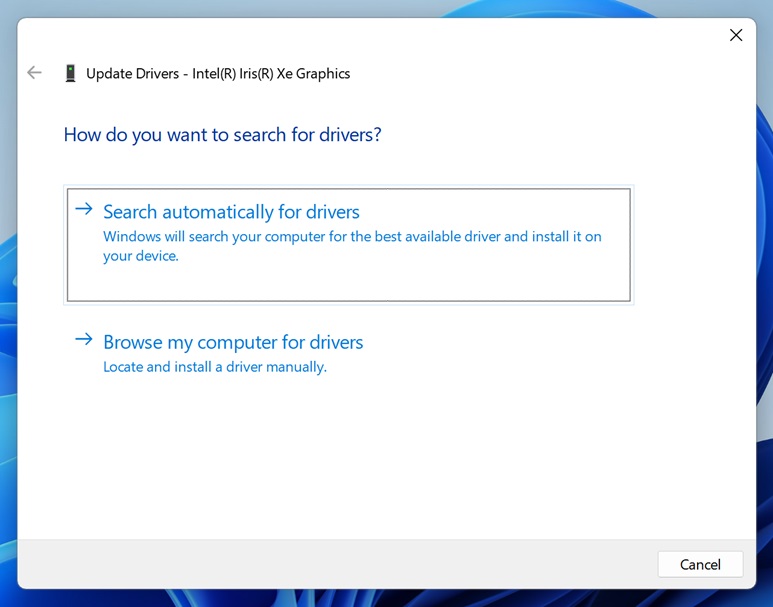Click the 'Update Drivers - Intel(R) Iris(R) Xe Graphics' title
This screenshot has width=773, height=607.
pos(218,73)
